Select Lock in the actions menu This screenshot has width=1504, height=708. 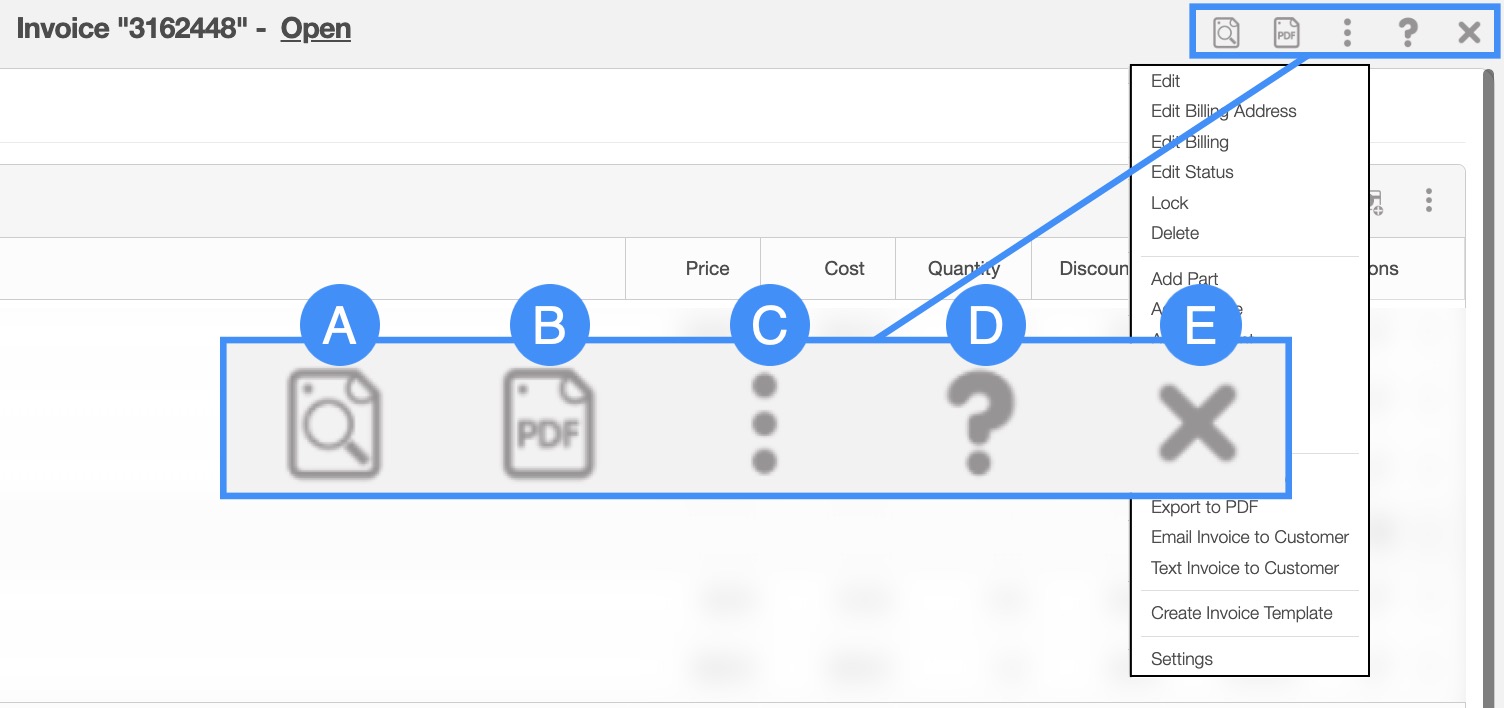[1169, 203]
